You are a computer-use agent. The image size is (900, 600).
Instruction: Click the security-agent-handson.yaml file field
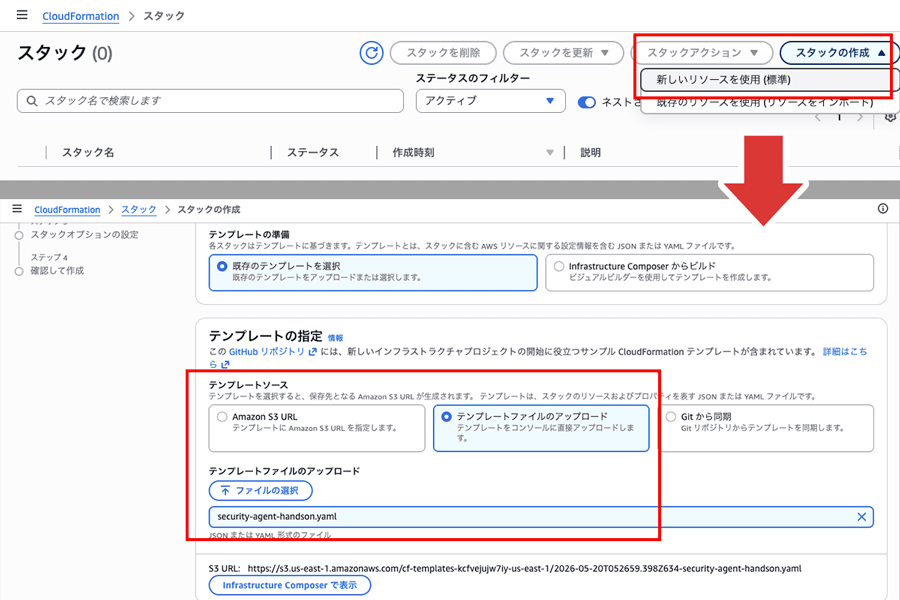541,517
